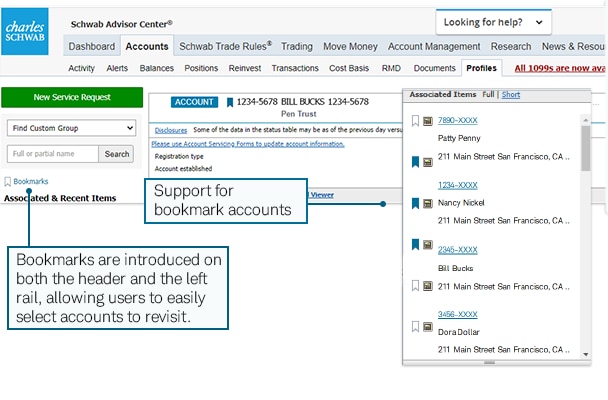This screenshot has height=400, width=608.
Task: Click the account icon beside Nancy Nickel
Action: coord(428,203)
